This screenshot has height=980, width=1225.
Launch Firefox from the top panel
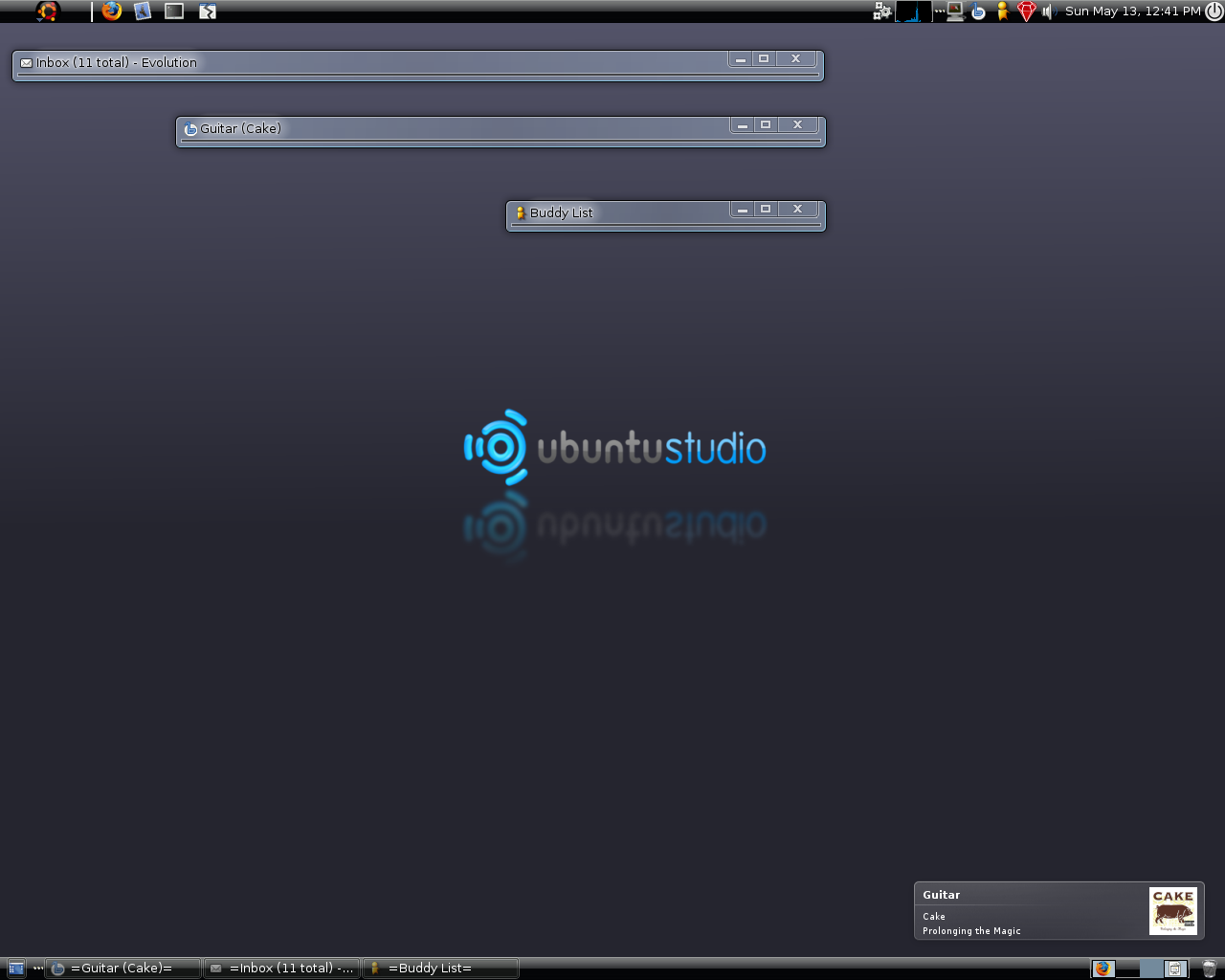[x=112, y=11]
